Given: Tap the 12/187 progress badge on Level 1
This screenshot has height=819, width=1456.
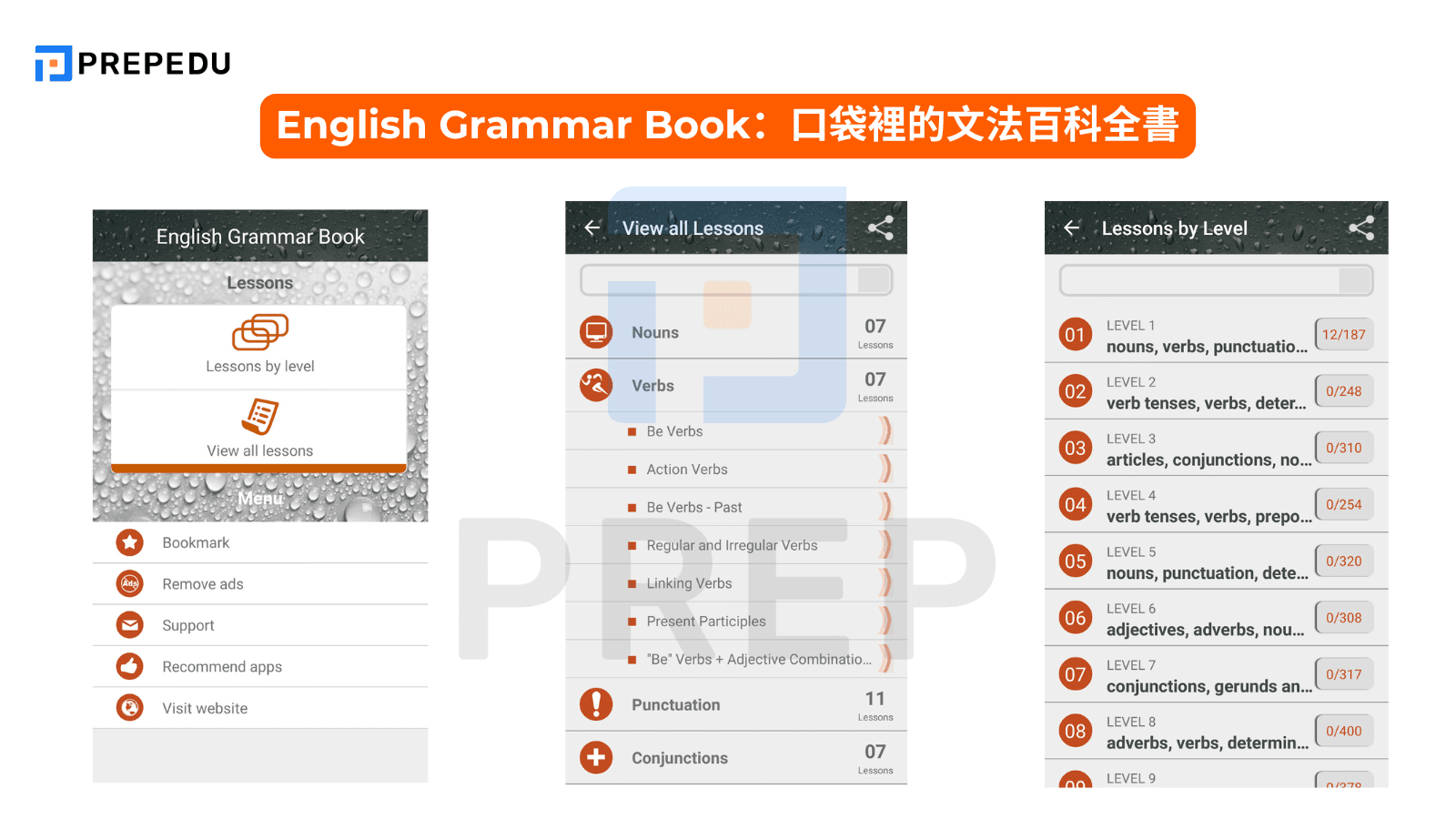Looking at the screenshot, I should click(1344, 334).
